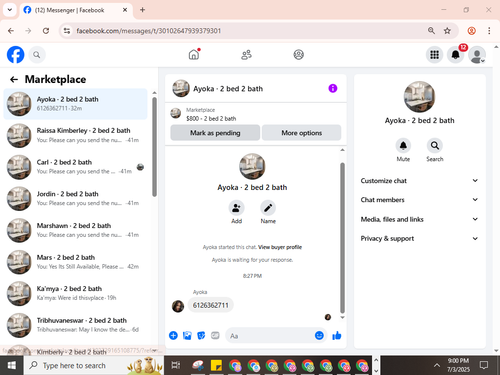The width and height of the screenshot is (500, 375).
Task: Click the chat list scrollbar
Action: coord(154,147)
